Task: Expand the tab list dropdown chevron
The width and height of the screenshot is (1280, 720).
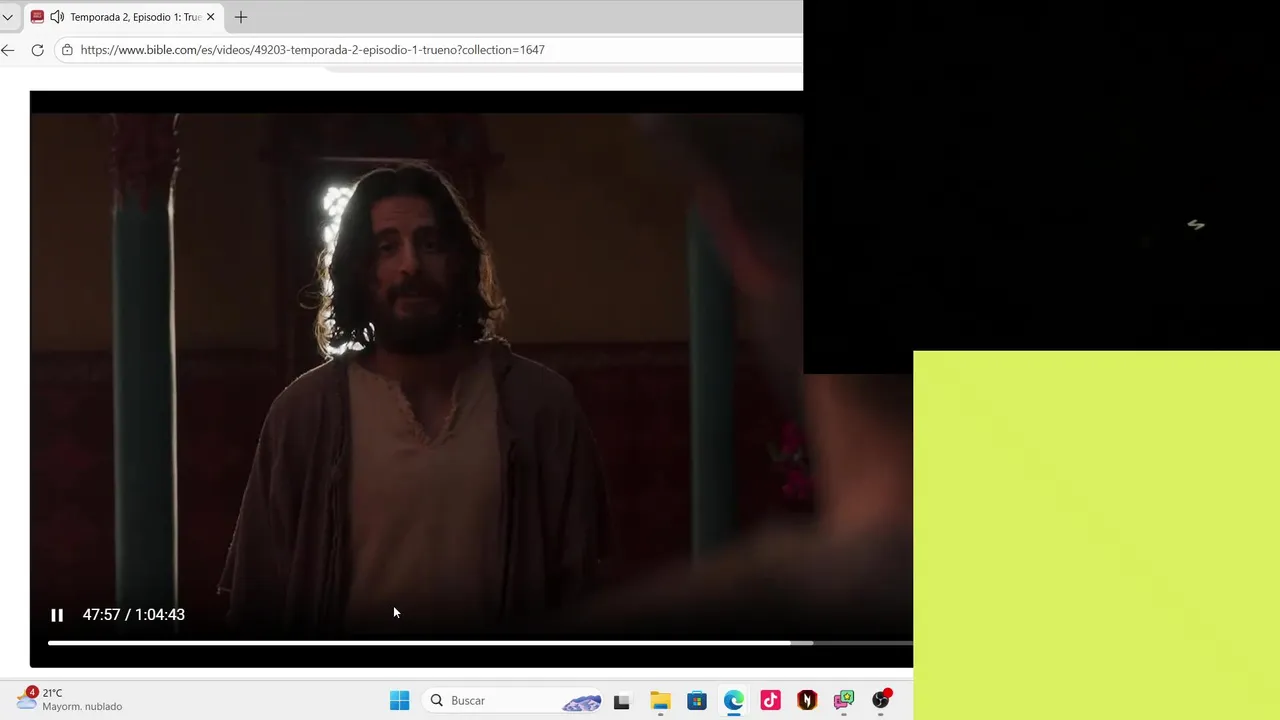Action: (7, 17)
